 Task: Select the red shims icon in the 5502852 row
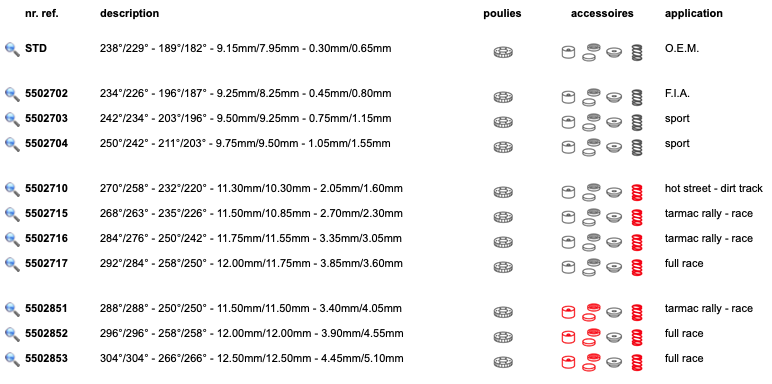coord(591,336)
